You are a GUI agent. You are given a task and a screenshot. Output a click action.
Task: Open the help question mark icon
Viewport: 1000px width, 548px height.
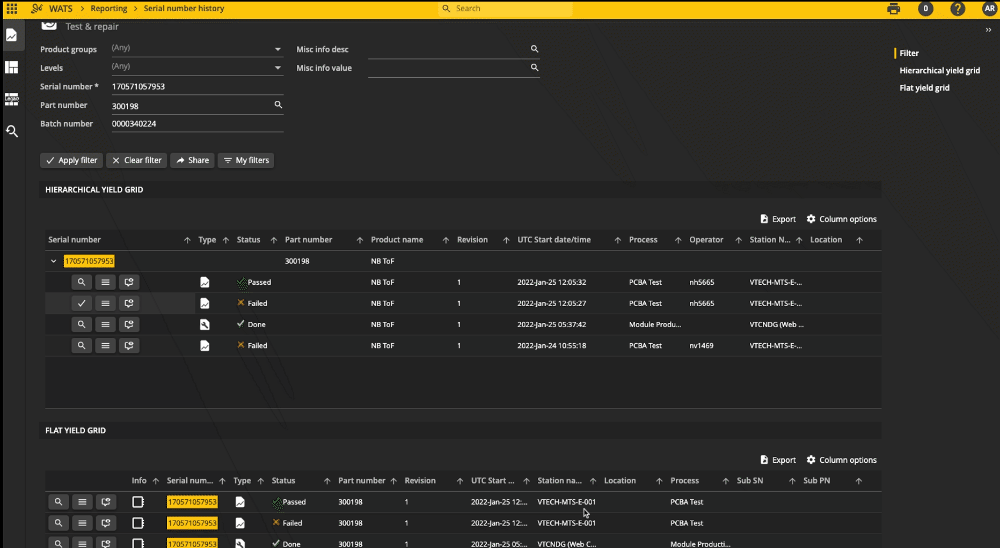pos(957,8)
